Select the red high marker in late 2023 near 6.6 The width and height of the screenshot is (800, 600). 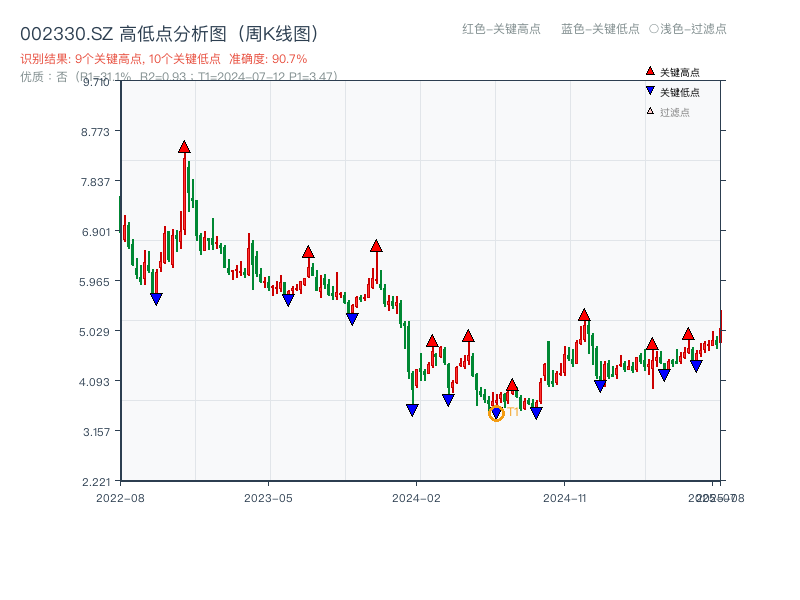click(377, 246)
